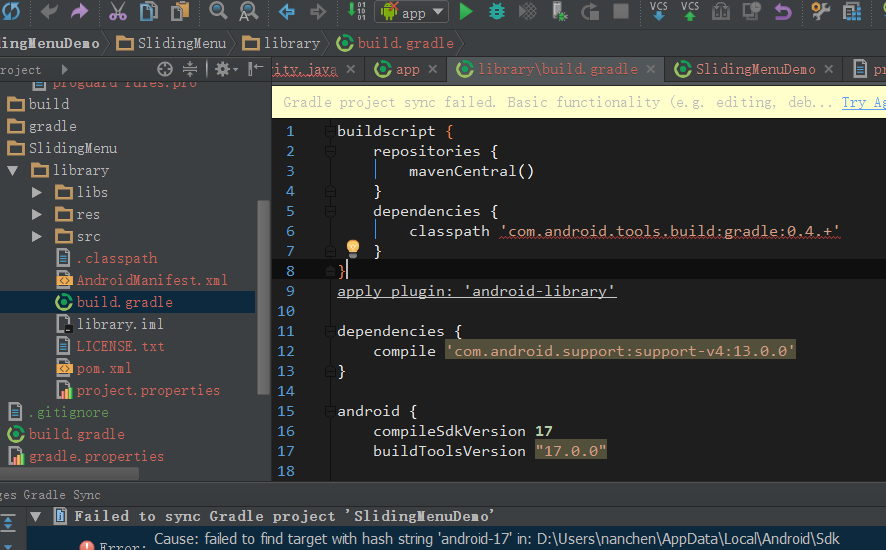Fold the android block at line 15

(330, 412)
